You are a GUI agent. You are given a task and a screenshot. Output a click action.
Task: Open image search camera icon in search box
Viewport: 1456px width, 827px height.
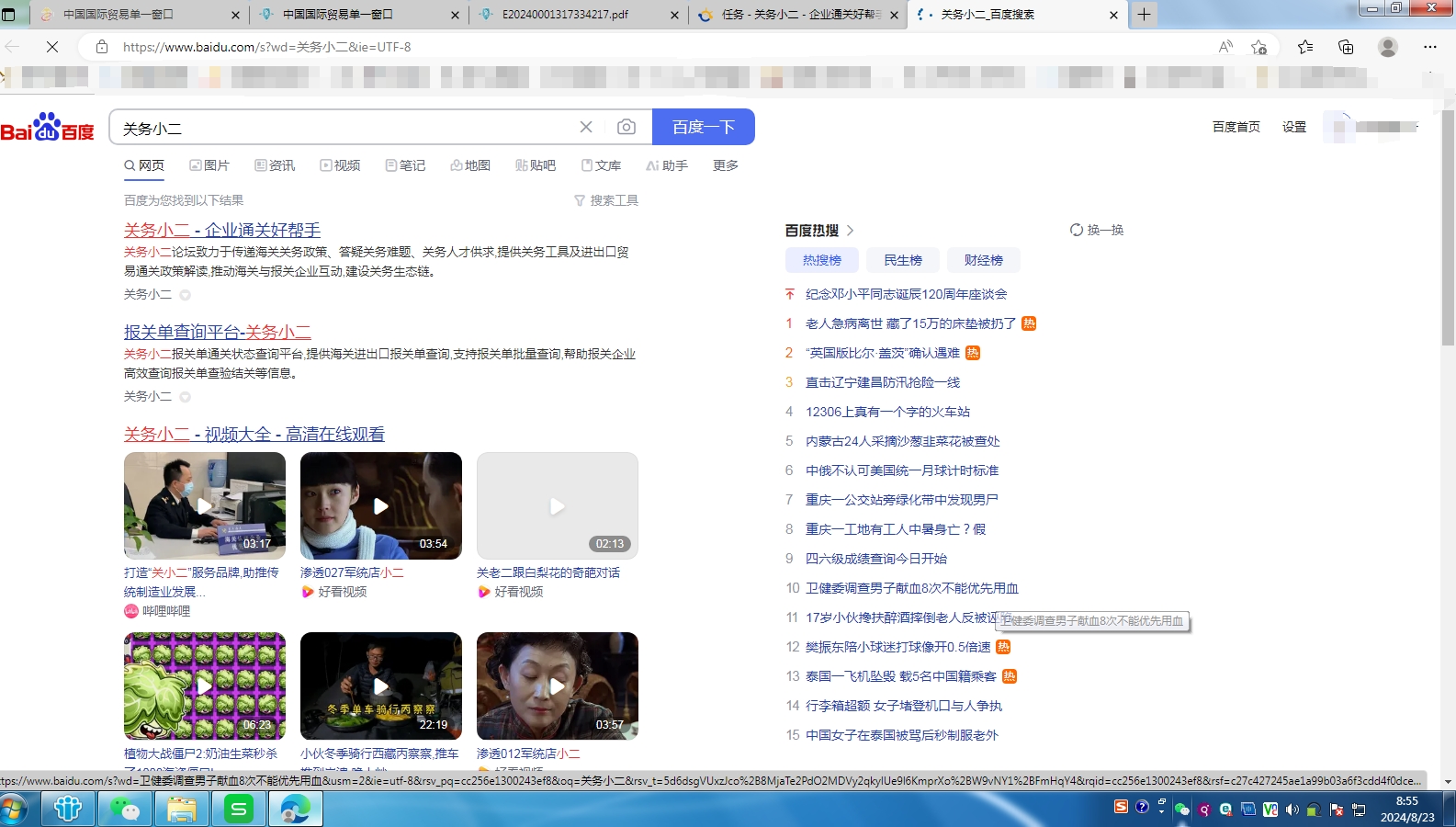626,127
